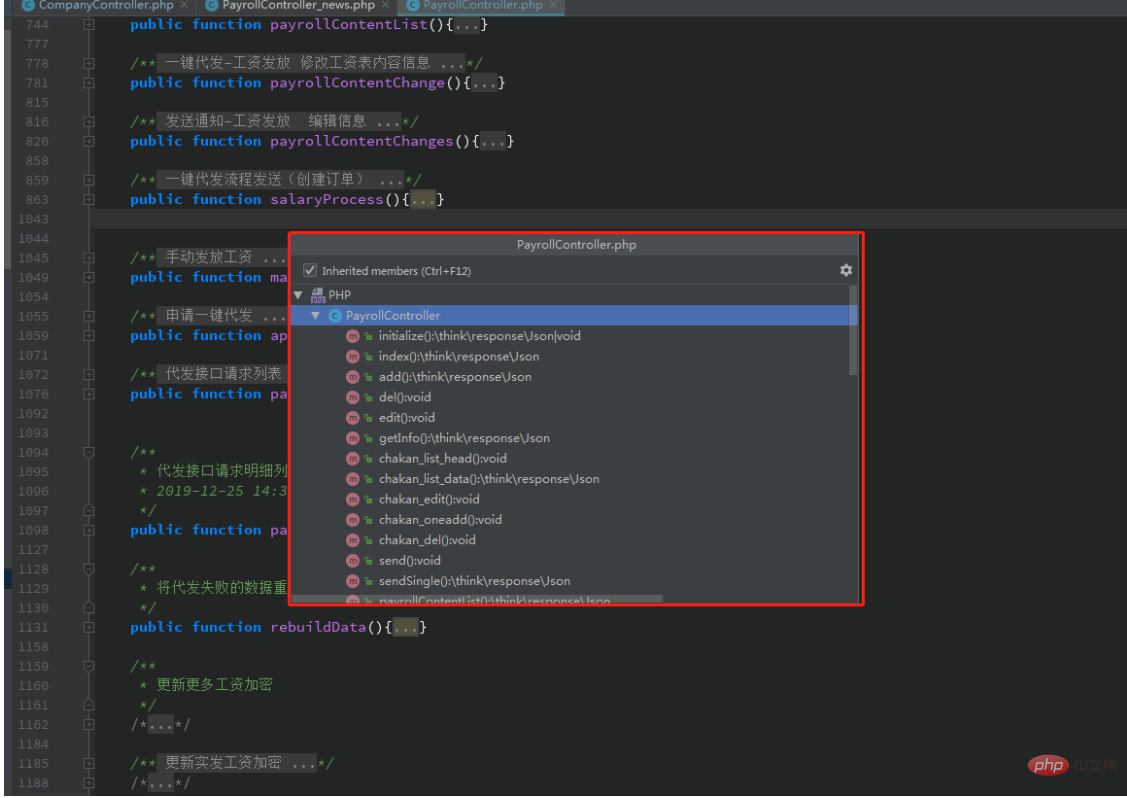Expand the fold marker on line 1162
The height and width of the screenshot is (798, 1127).
click(x=88, y=724)
